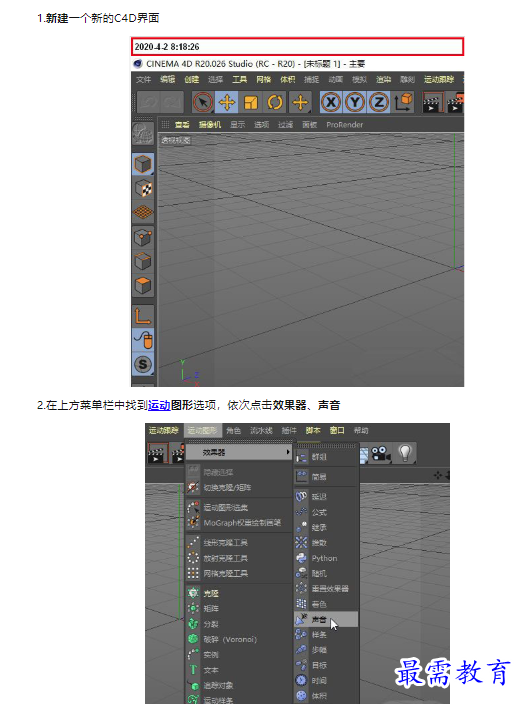Activate the Rotate tool in toolbar
This screenshot has height=704, width=519.
tap(275, 103)
